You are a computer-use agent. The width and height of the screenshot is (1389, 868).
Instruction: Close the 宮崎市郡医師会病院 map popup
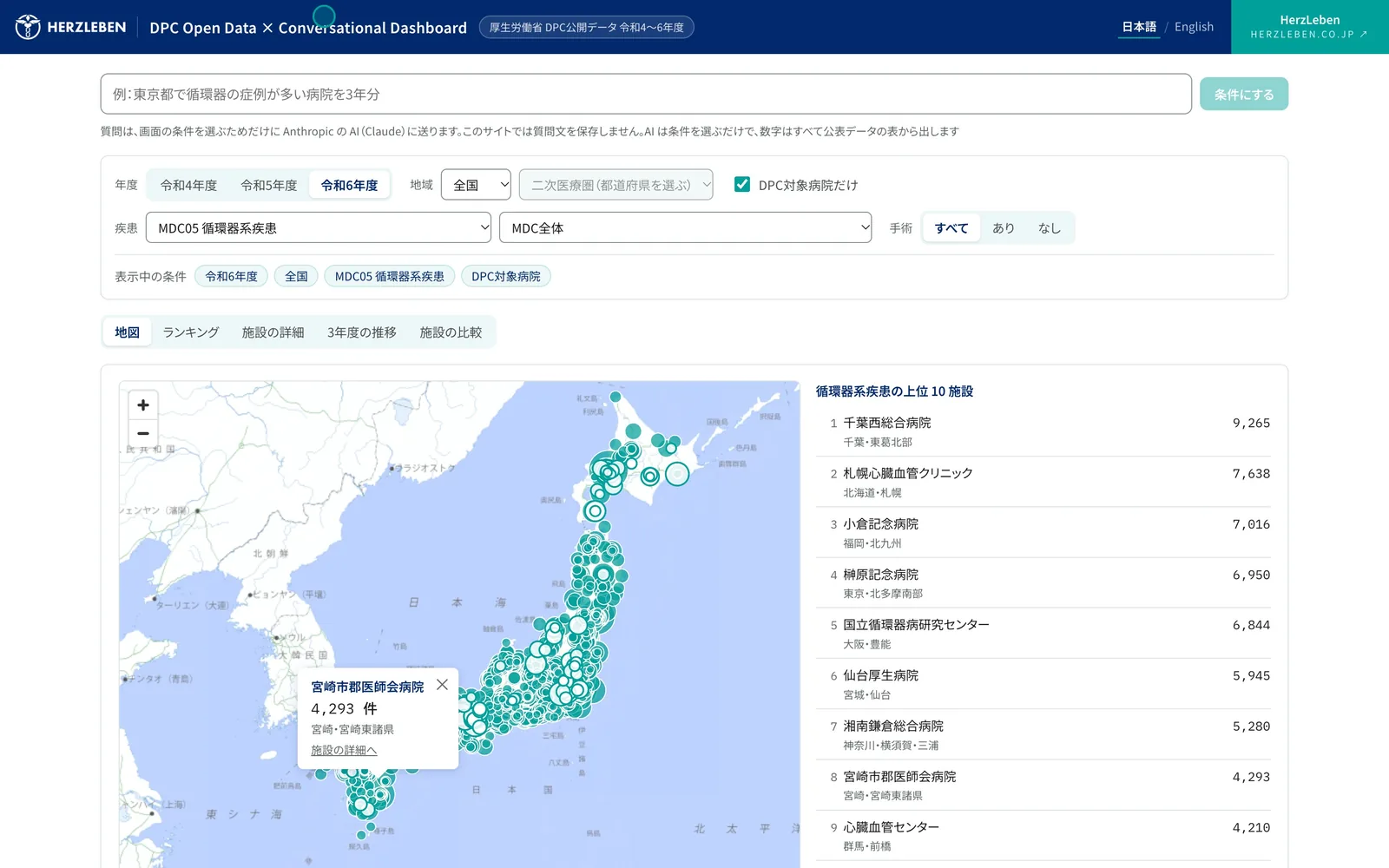pyautogui.click(x=442, y=684)
